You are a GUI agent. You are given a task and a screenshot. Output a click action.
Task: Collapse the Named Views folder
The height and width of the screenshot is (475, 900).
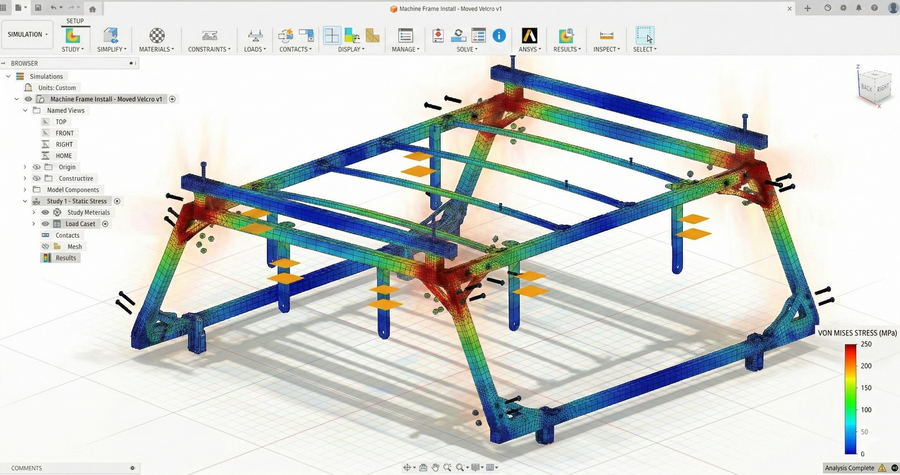(25, 110)
